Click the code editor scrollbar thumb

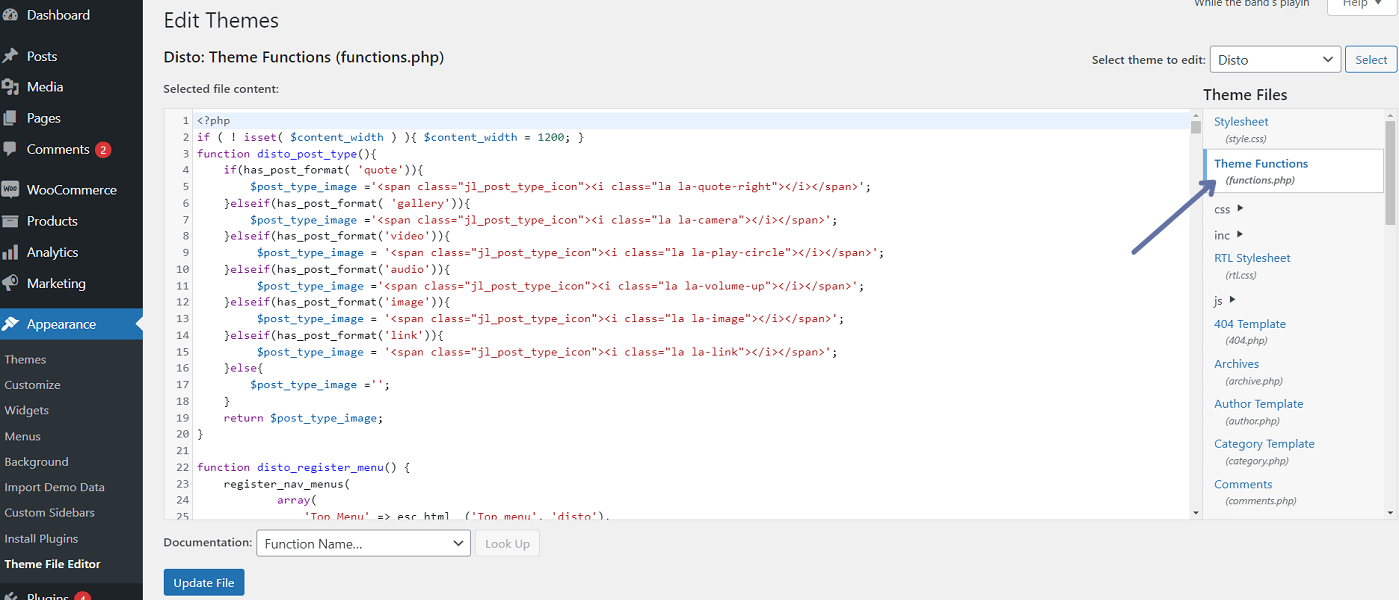pos(1196,127)
